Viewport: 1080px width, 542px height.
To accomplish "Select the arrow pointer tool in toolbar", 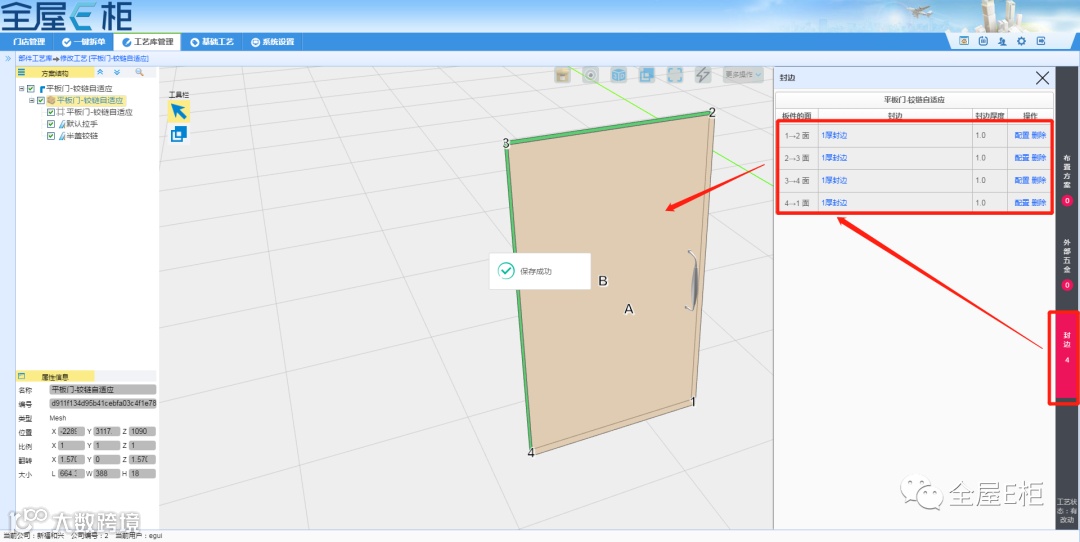I will (x=179, y=112).
